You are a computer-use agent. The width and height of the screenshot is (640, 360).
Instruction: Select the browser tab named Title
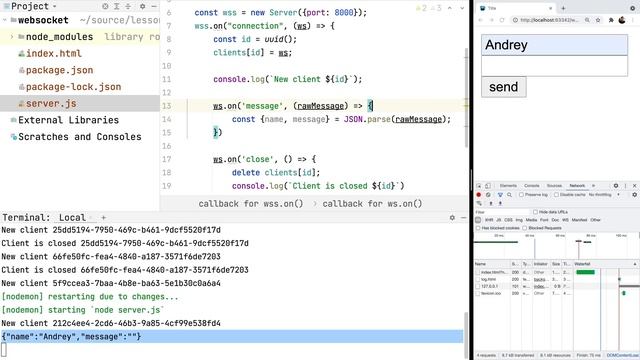pyautogui.click(x=516, y=8)
